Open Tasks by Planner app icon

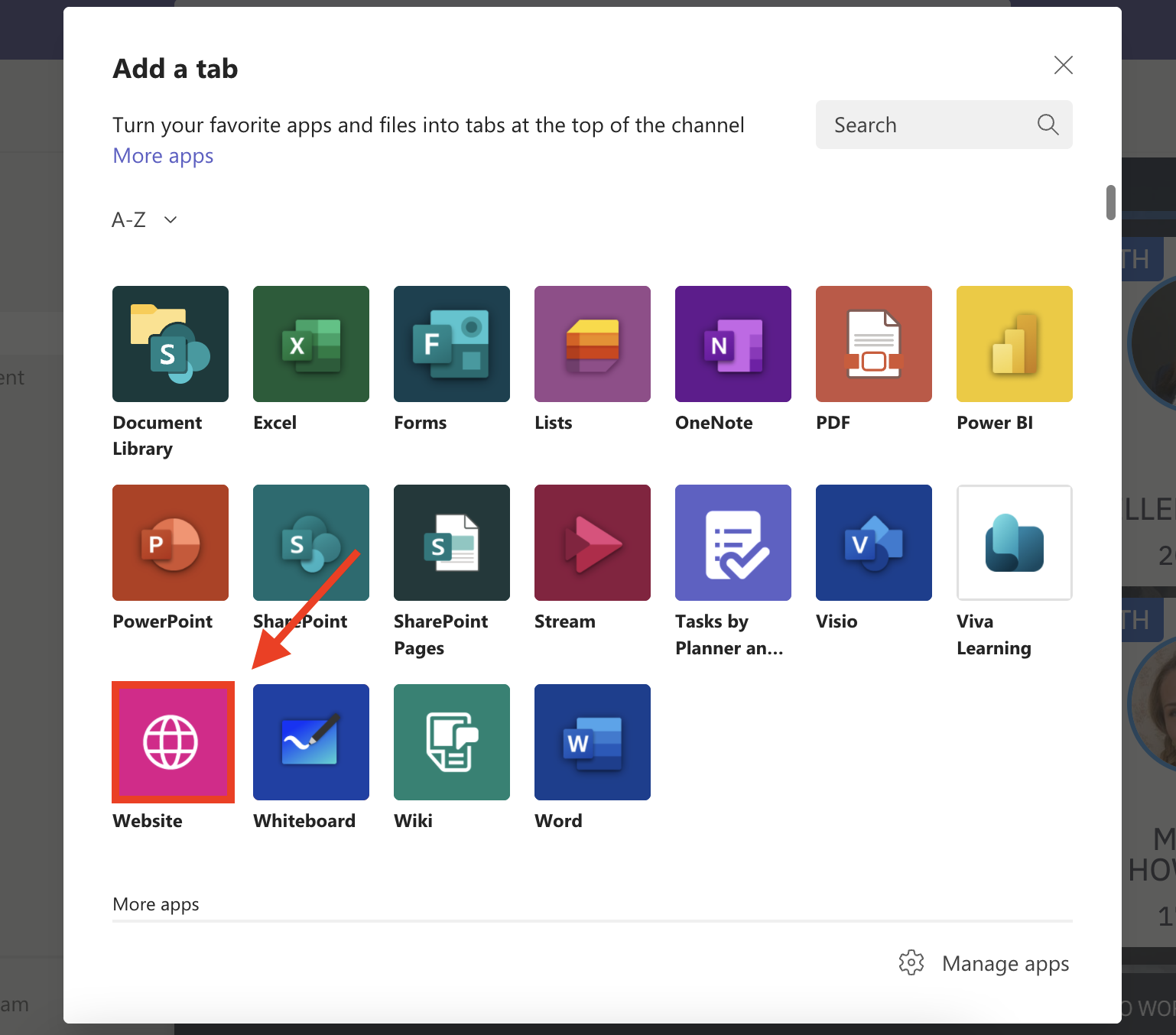tap(733, 543)
